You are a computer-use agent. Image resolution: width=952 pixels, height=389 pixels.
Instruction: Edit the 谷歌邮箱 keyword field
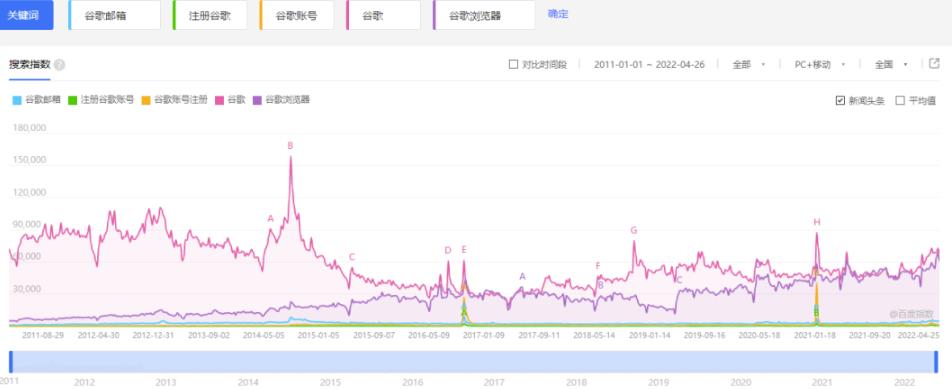point(115,15)
